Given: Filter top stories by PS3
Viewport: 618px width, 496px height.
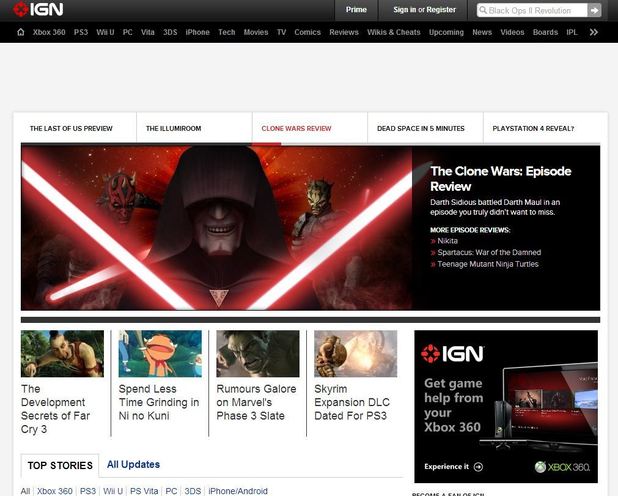Looking at the screenshot, I should (x=88, y=491).
